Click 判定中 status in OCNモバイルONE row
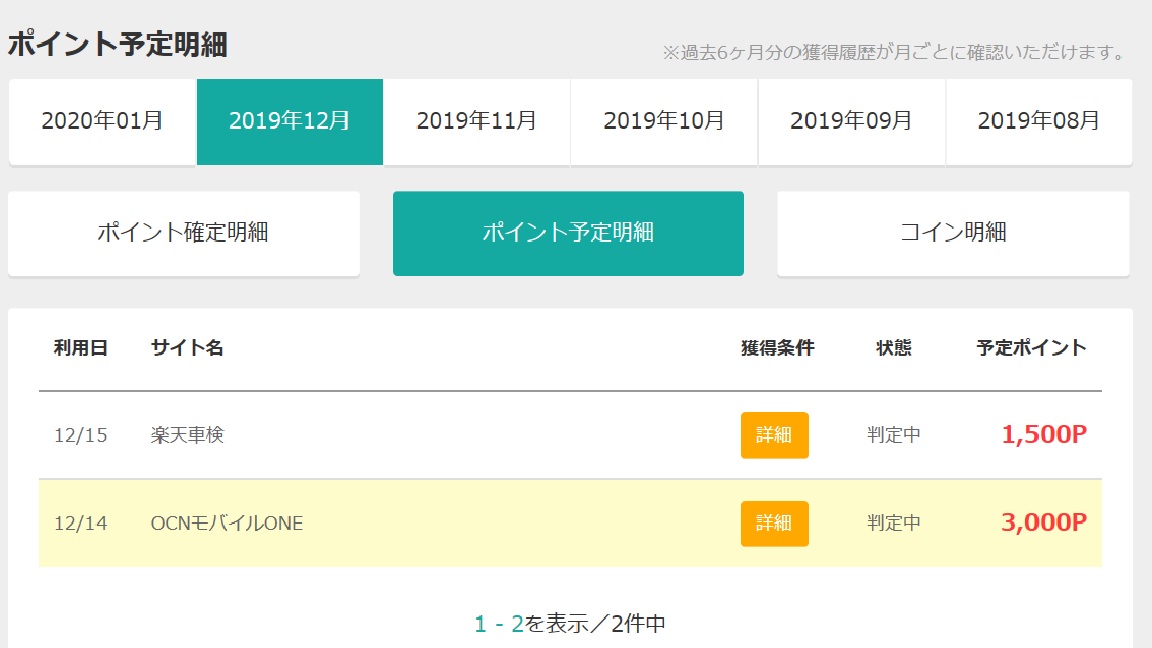Viewport: 1152px width, 648px height. (x=893, y=523)
